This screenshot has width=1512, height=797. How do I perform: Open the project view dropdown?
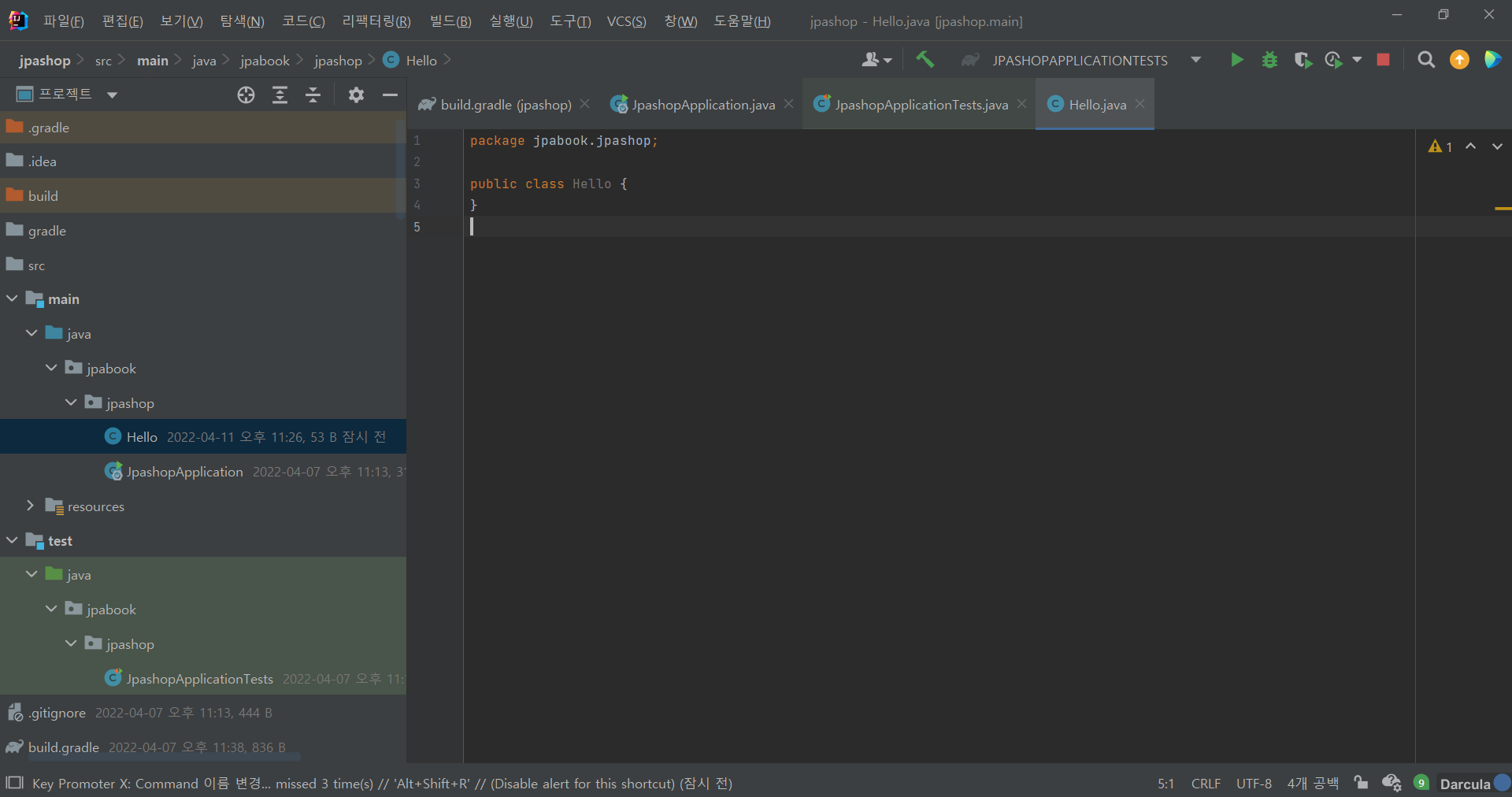tap(112, 95)
